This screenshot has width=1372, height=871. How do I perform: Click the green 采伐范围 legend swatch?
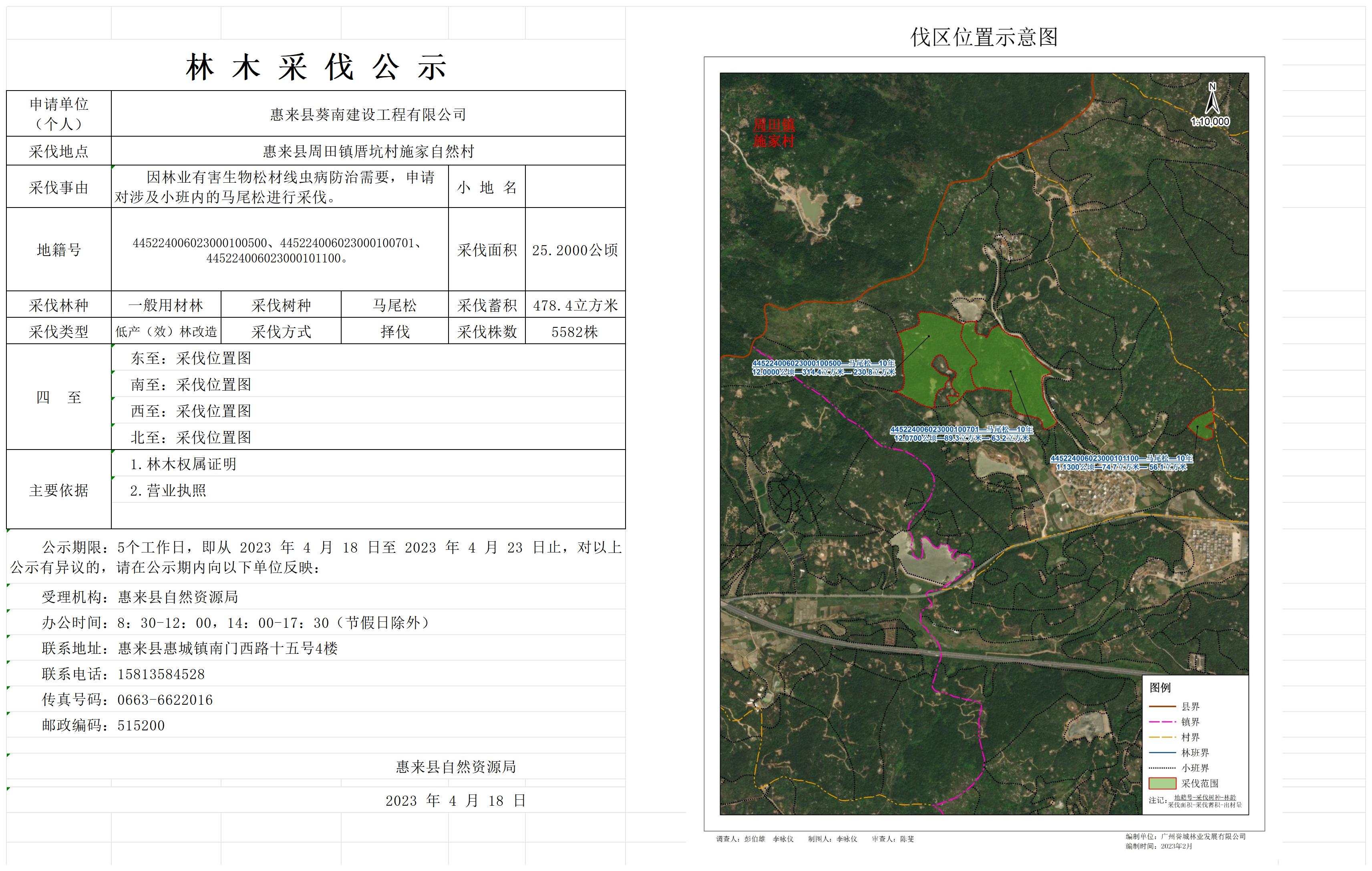tap(1162, 783)
